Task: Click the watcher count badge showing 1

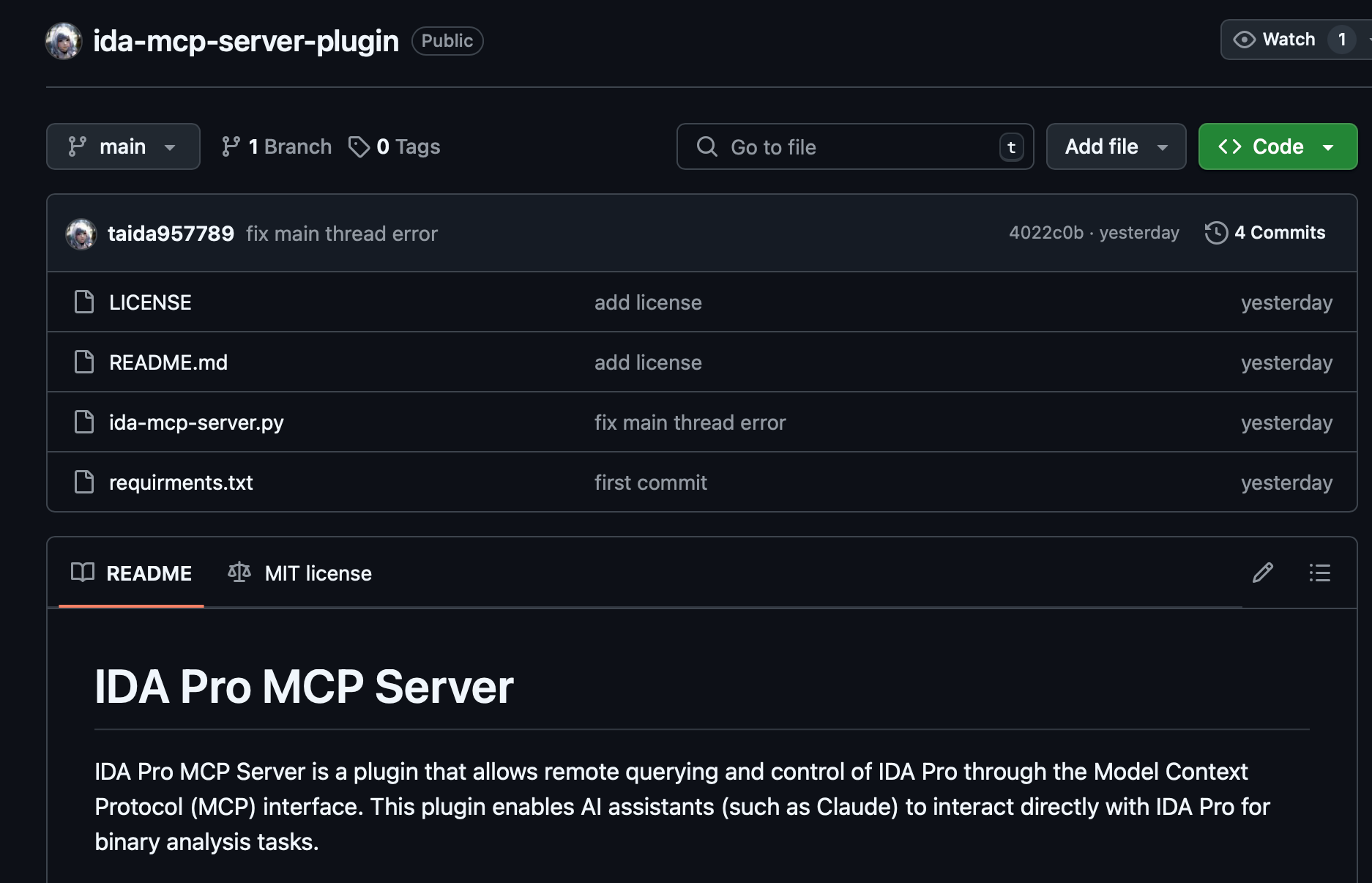Action: click(x=1341, y=40)
